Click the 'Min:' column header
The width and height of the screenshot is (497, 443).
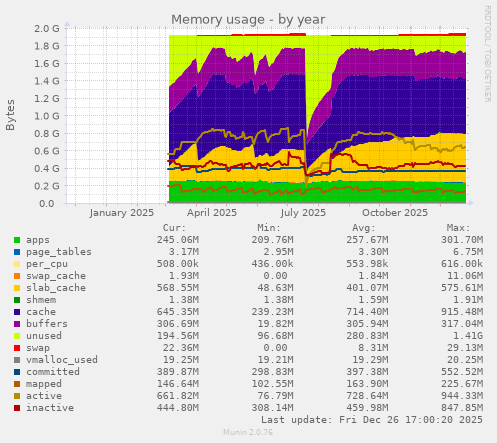[x=269, y=228]
